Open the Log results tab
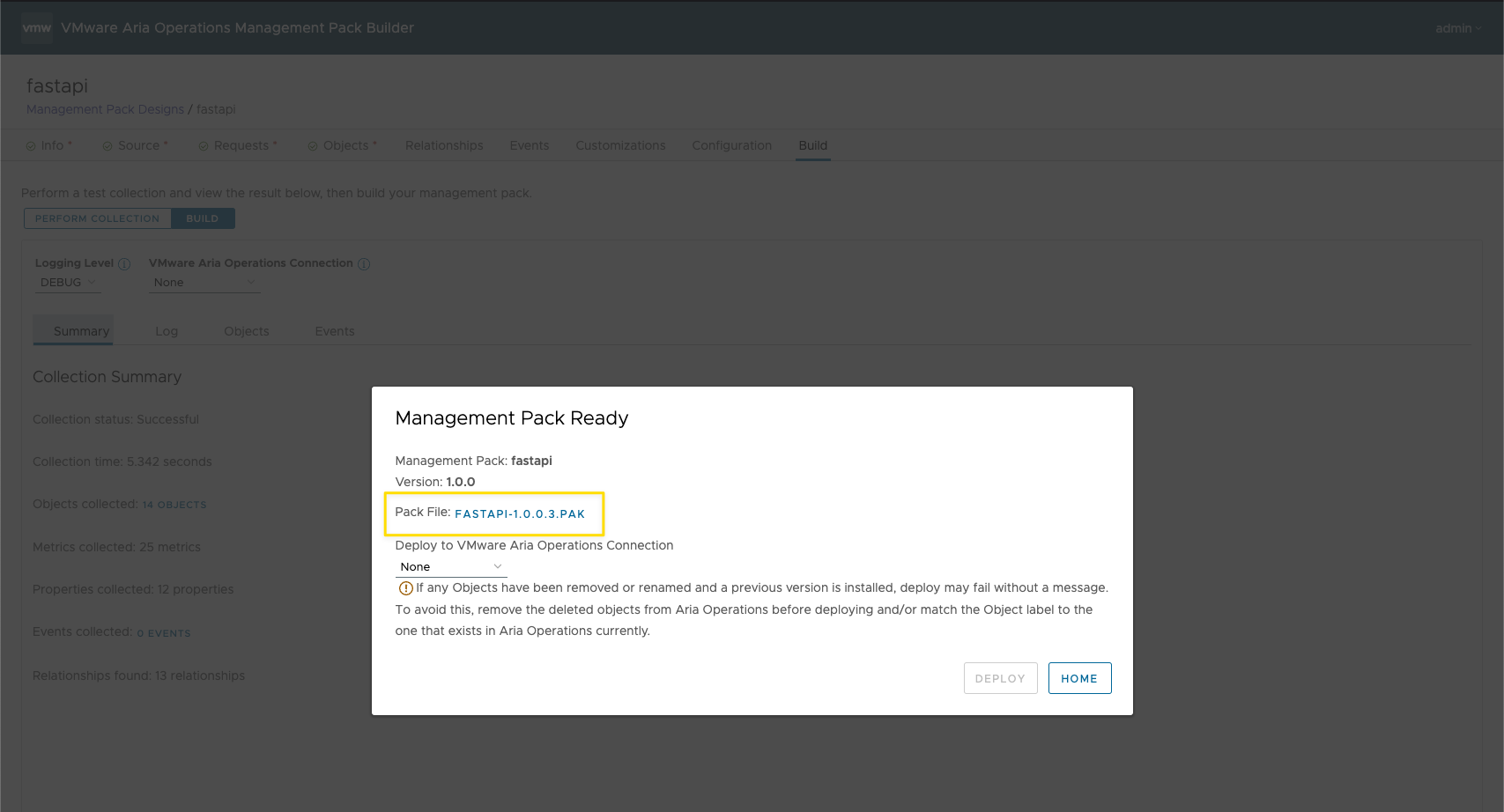 [x=167, y=331]
